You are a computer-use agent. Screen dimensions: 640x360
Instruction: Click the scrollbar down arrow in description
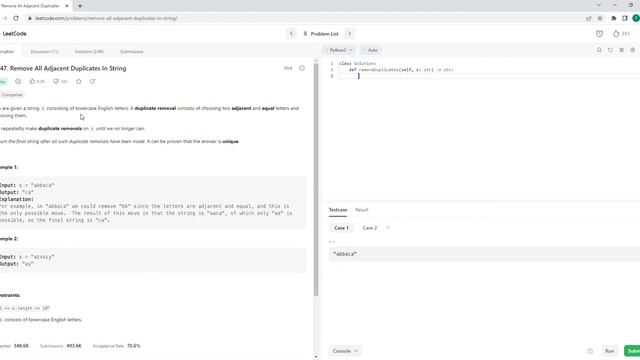(x=316, y=357)
